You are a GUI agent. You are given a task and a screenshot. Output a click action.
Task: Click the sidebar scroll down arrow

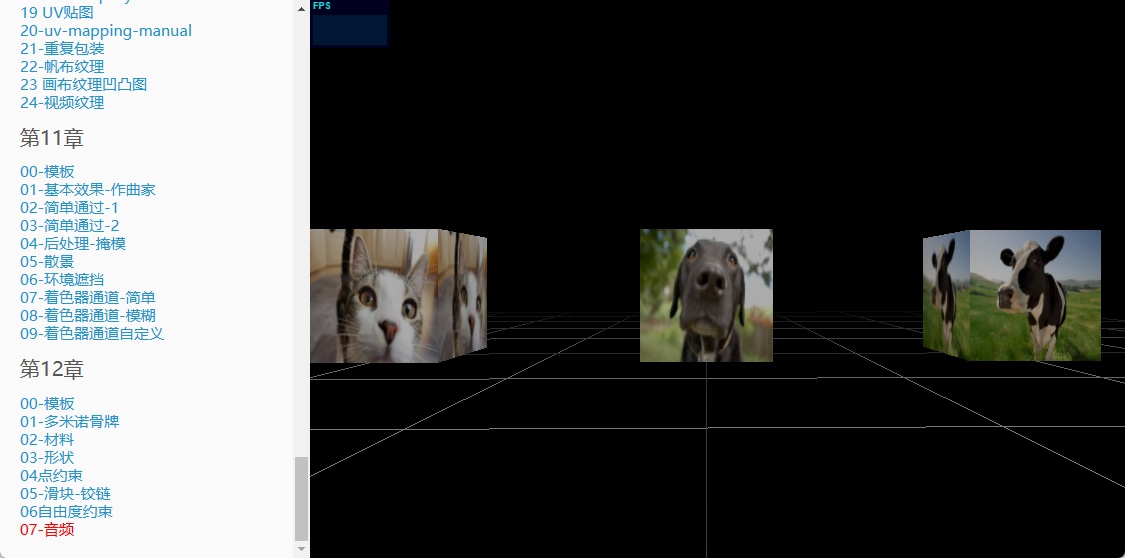pos(301,549)
